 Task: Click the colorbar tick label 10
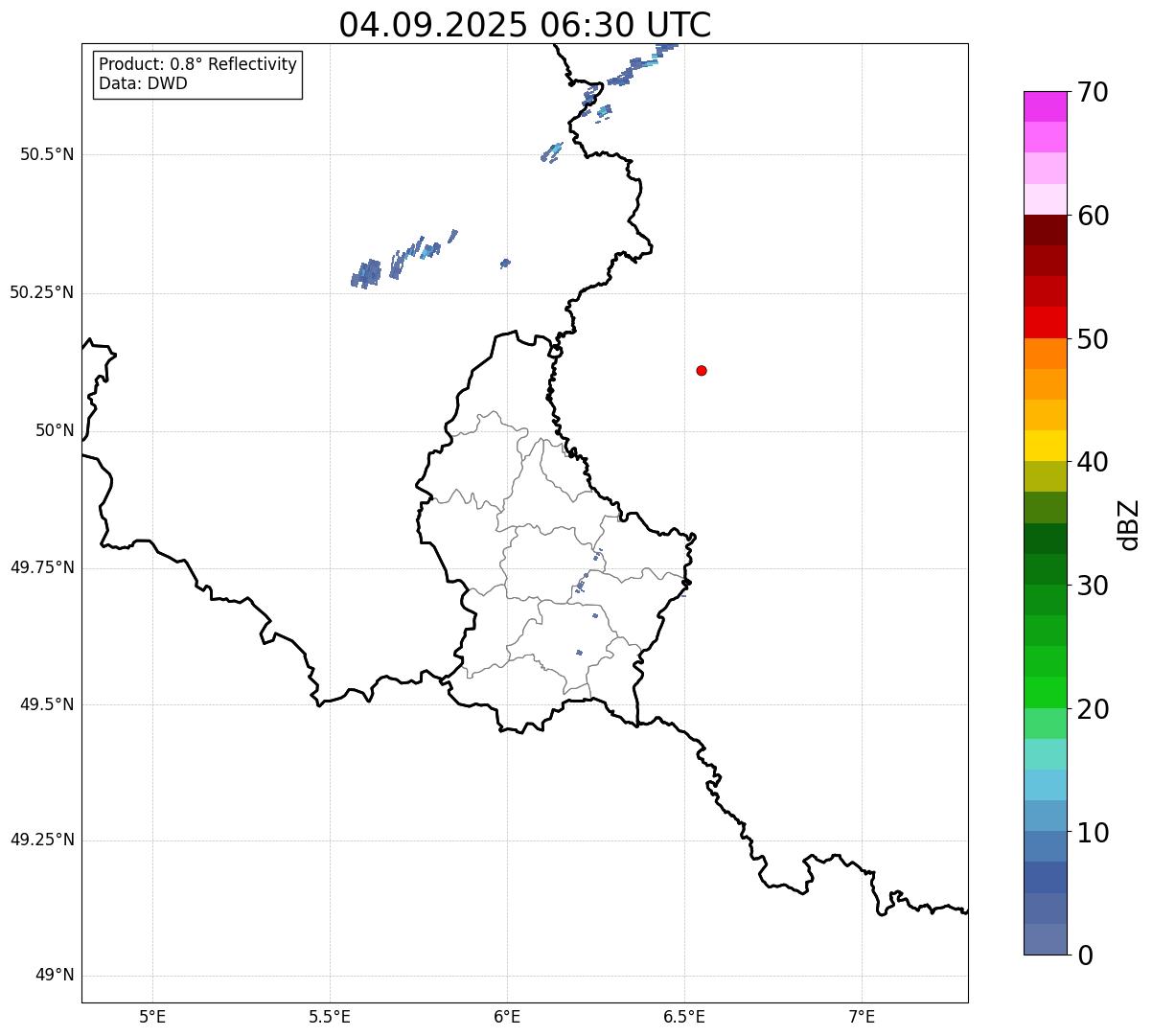tap(1093, 834)
